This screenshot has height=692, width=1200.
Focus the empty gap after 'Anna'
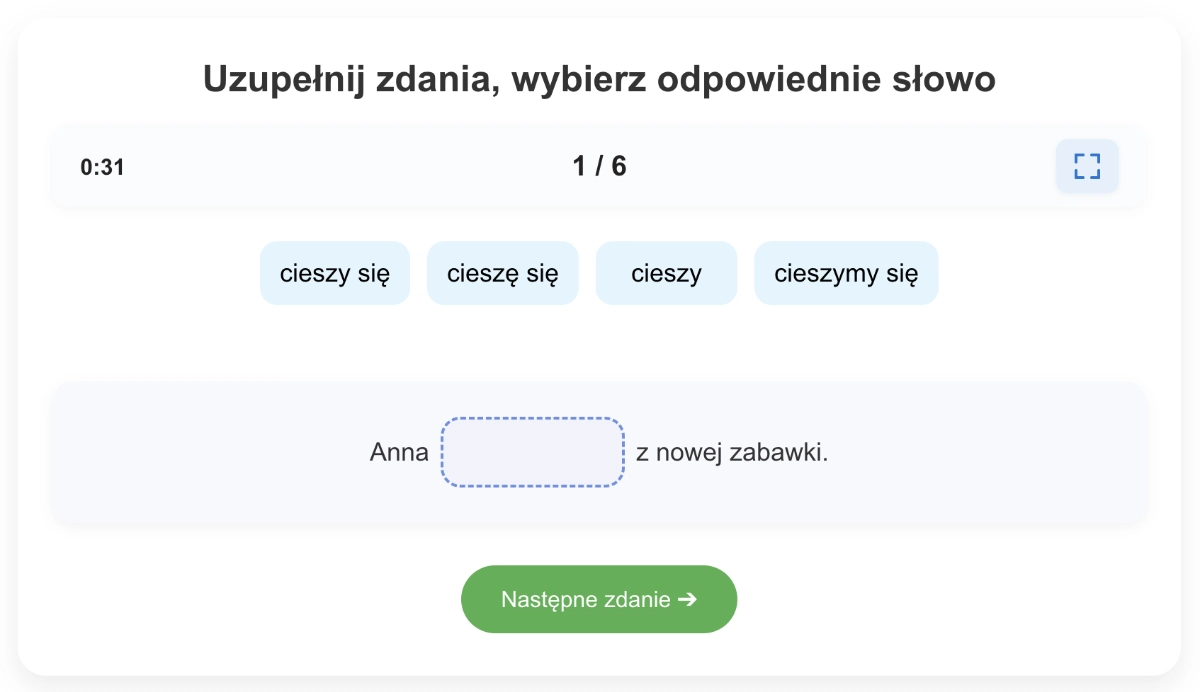533,452
